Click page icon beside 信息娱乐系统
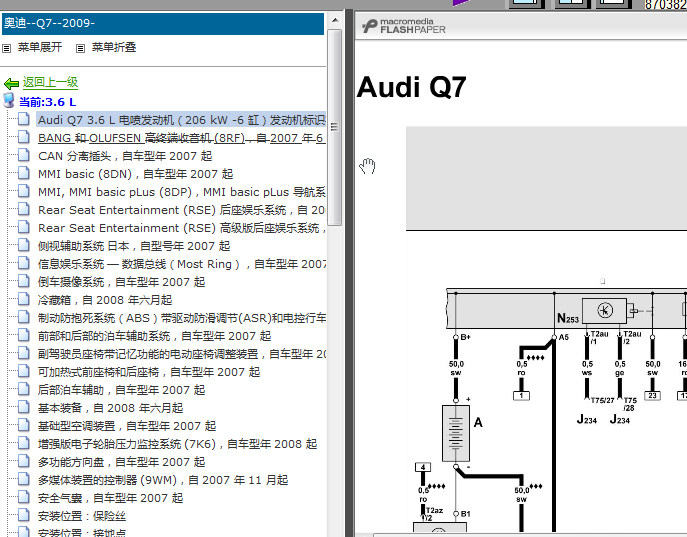Viewport: 687px width, 537px height. click(x=24, y=263)
